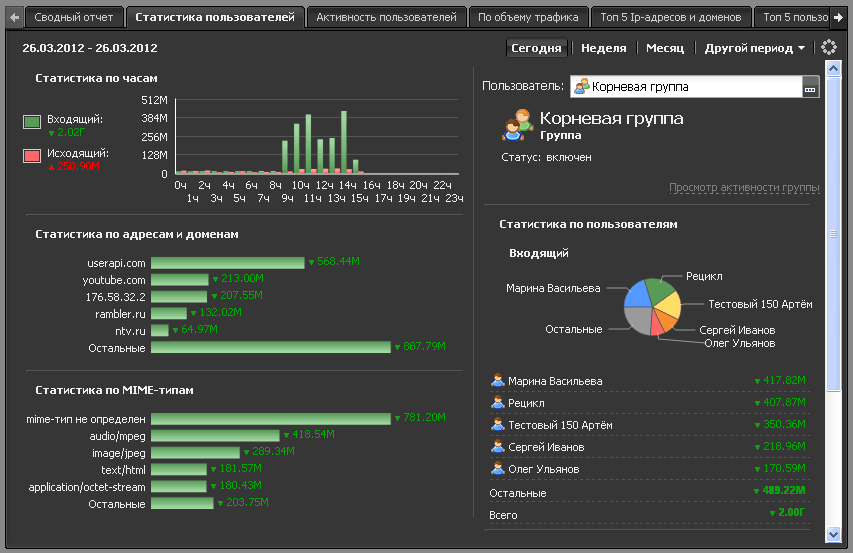This screenshot has width=853, height=553.
Task: Click the ellipsis browse button in user field
Action: 810,88
